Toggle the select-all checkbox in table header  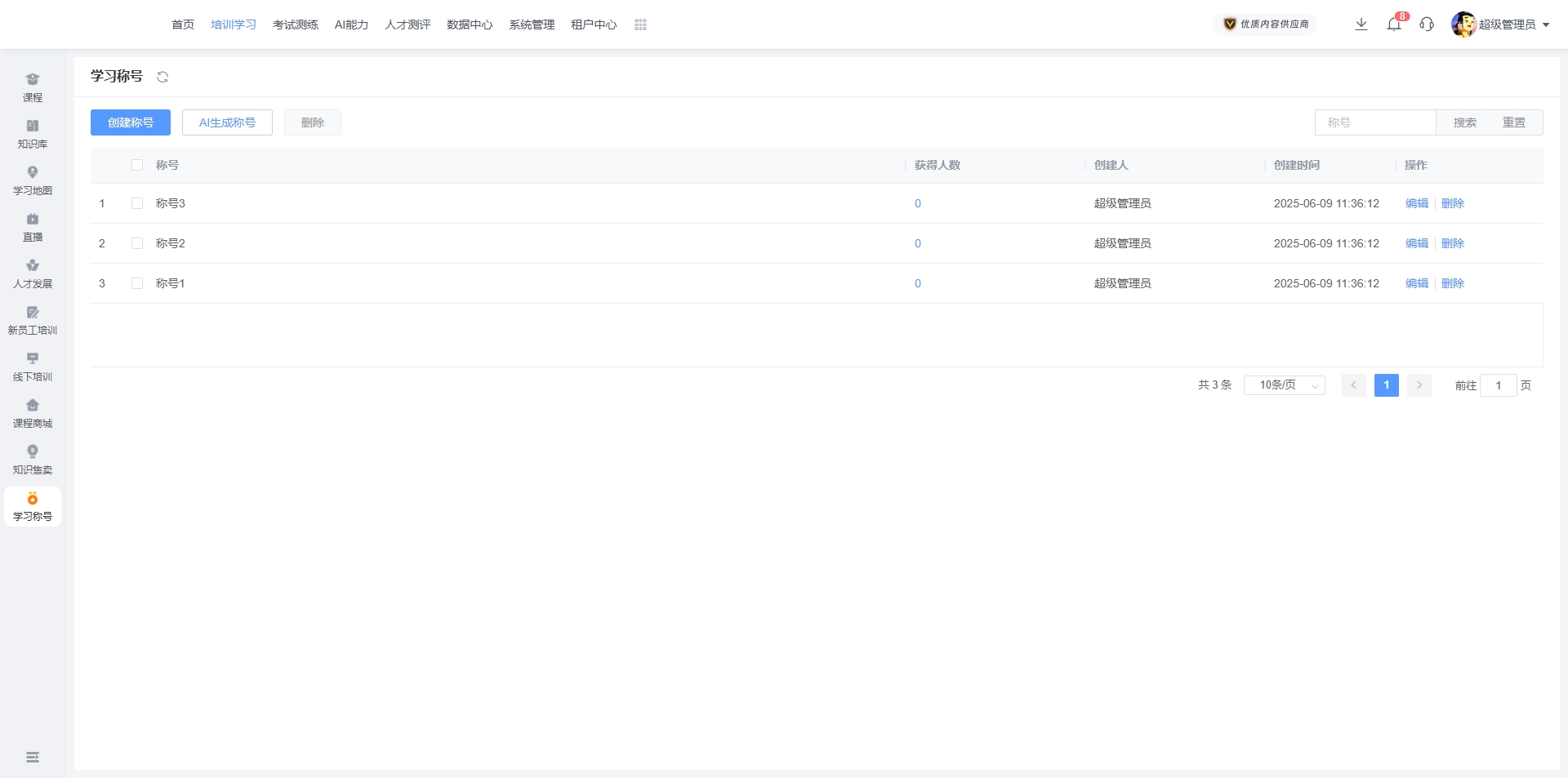point(137,165)
